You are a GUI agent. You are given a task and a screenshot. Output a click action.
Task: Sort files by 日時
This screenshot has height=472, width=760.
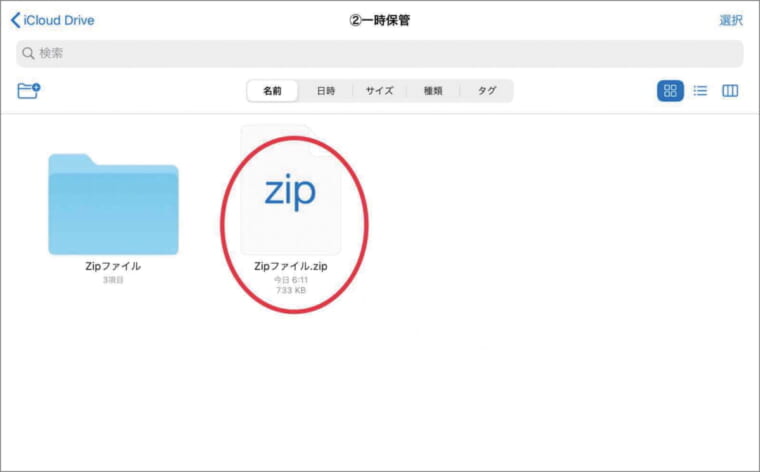(326, 91)
